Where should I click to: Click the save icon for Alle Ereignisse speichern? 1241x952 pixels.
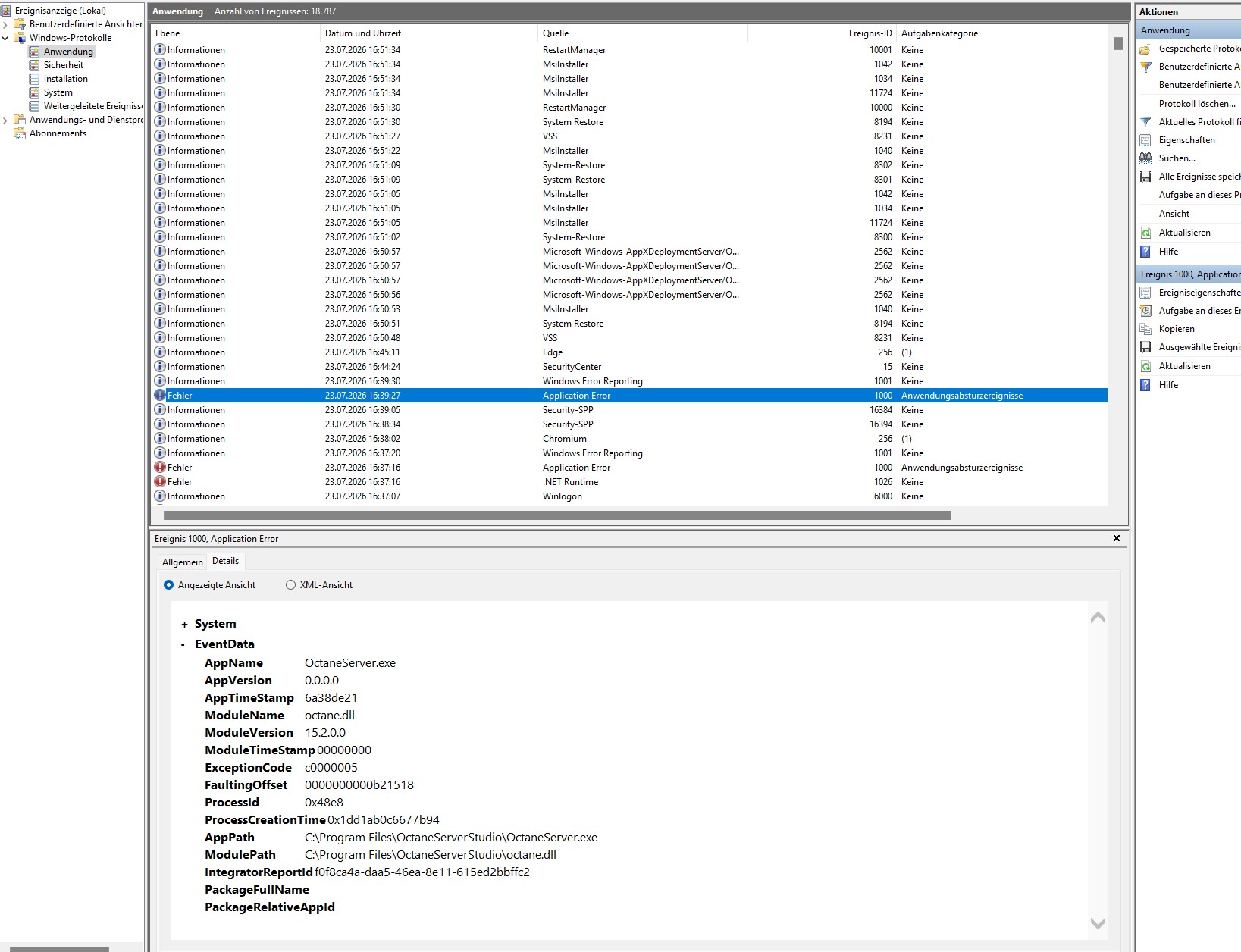(1145, 177)
